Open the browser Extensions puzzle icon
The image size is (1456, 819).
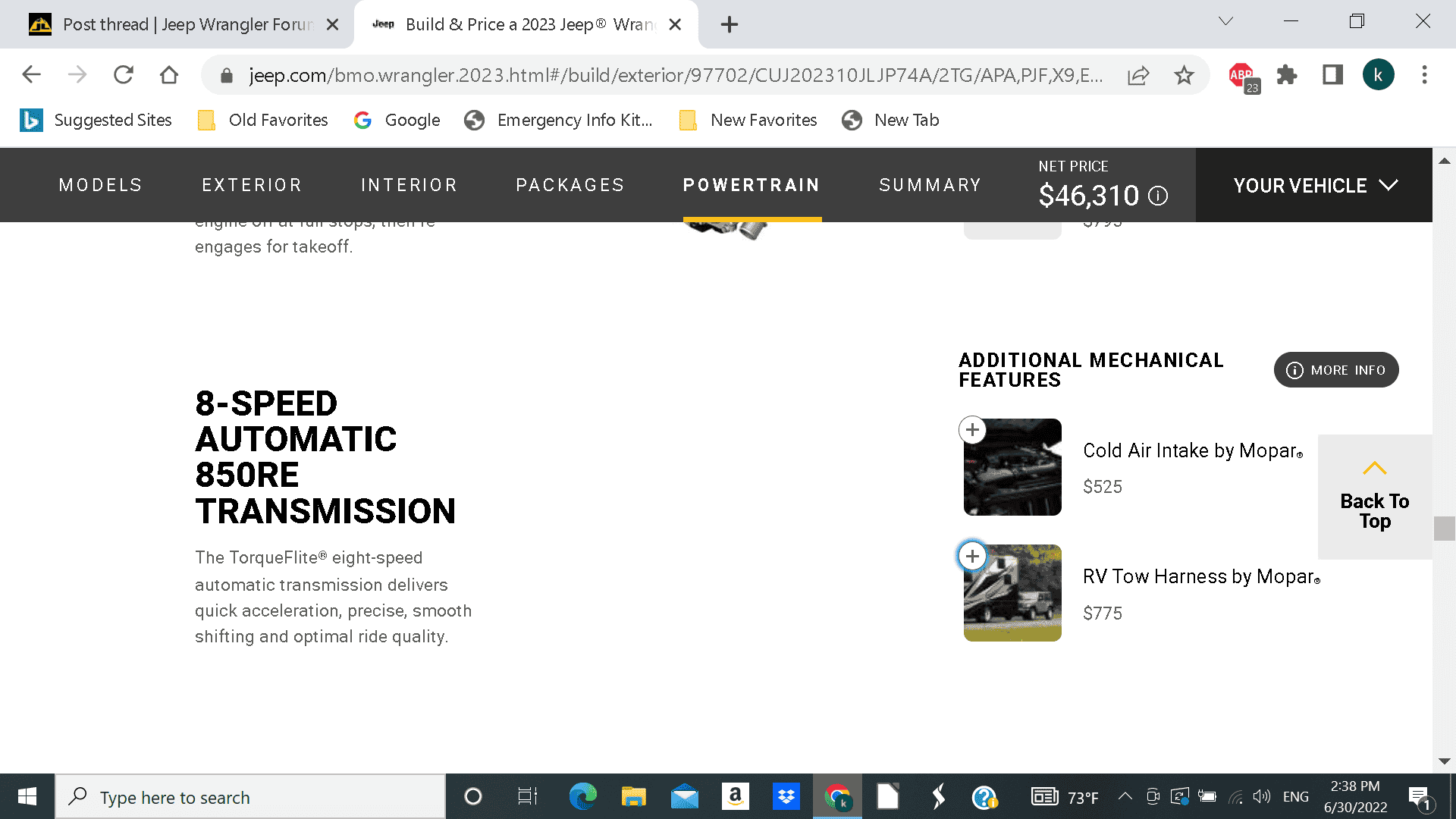point(1287,75)
